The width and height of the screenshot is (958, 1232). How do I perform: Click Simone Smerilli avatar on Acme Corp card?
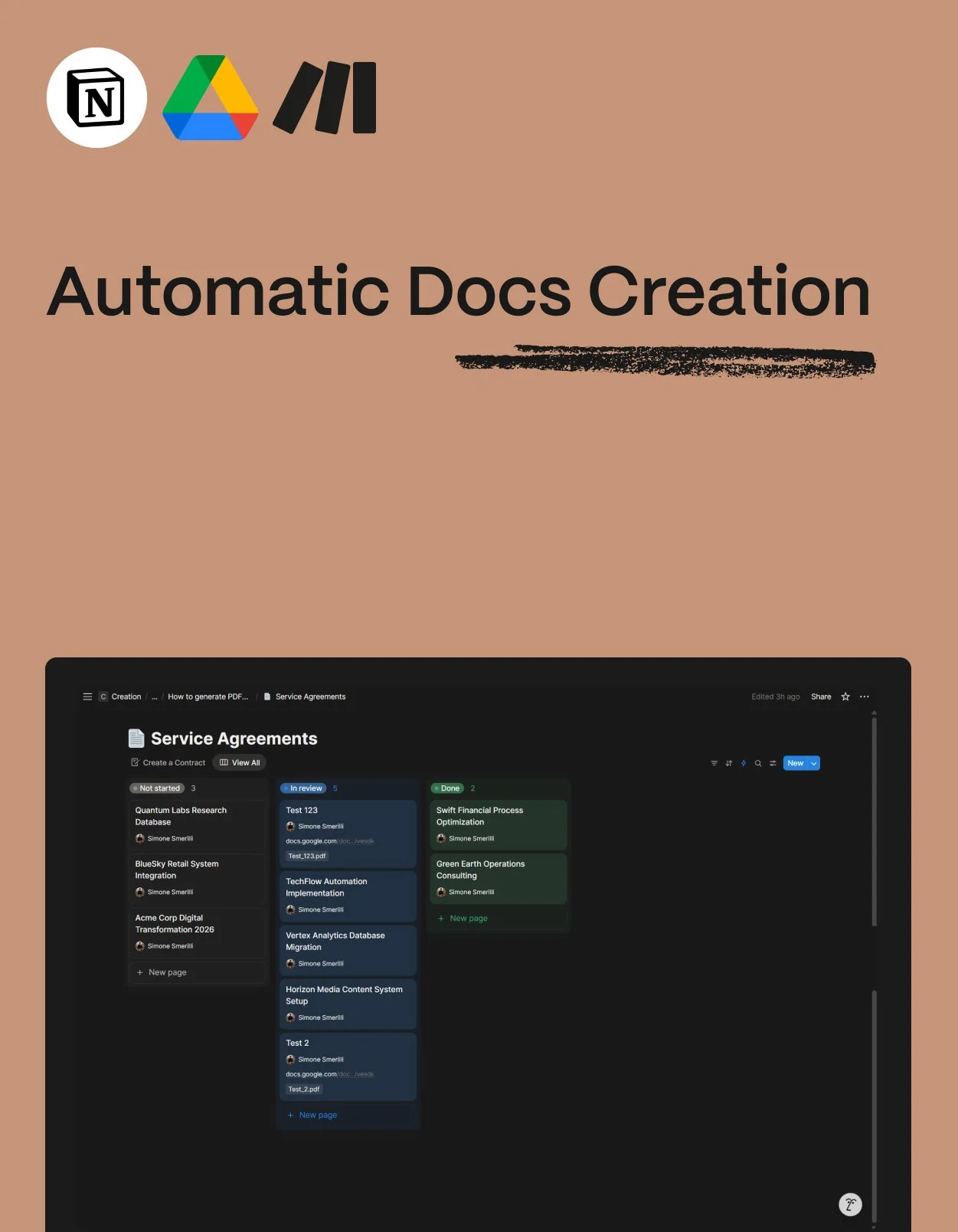pos(140,946)
